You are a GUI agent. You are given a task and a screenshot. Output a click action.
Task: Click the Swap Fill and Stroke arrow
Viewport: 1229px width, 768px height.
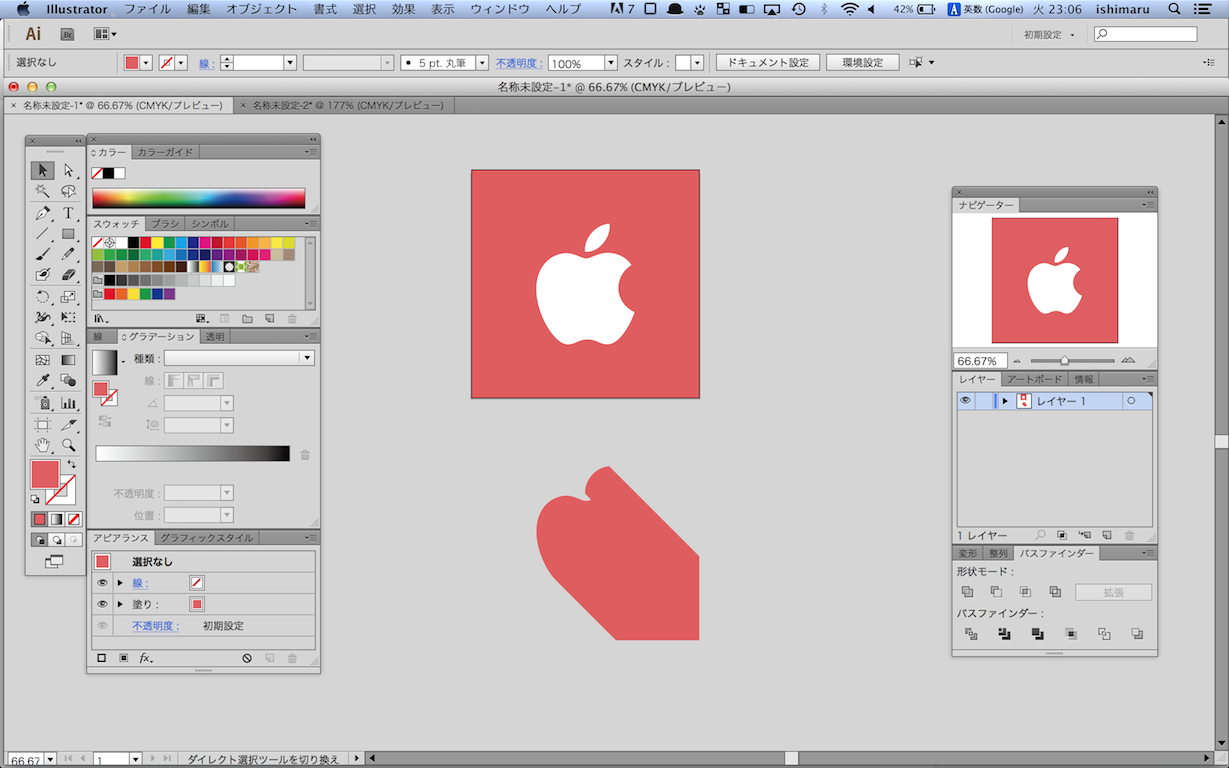click(x=71, y=465)
